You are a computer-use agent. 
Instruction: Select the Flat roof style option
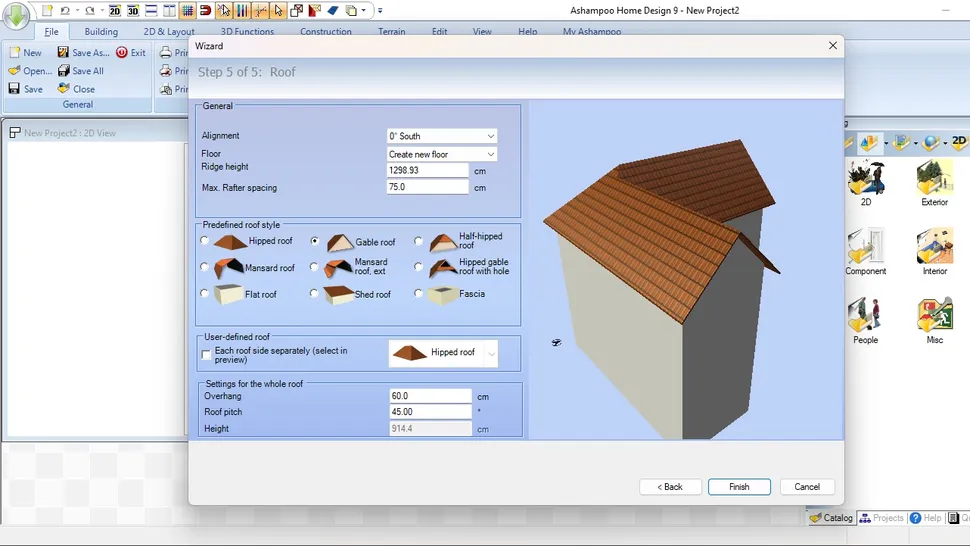[x=205, y=294]
